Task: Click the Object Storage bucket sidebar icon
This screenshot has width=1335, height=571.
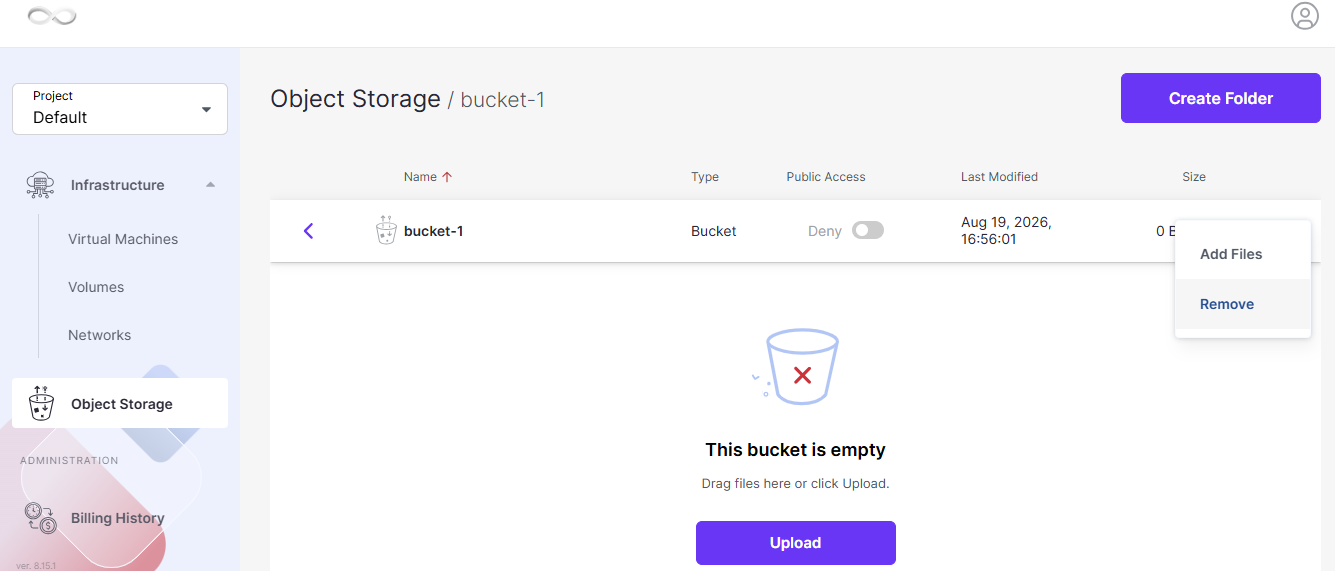Action: [x=41, y=403]
